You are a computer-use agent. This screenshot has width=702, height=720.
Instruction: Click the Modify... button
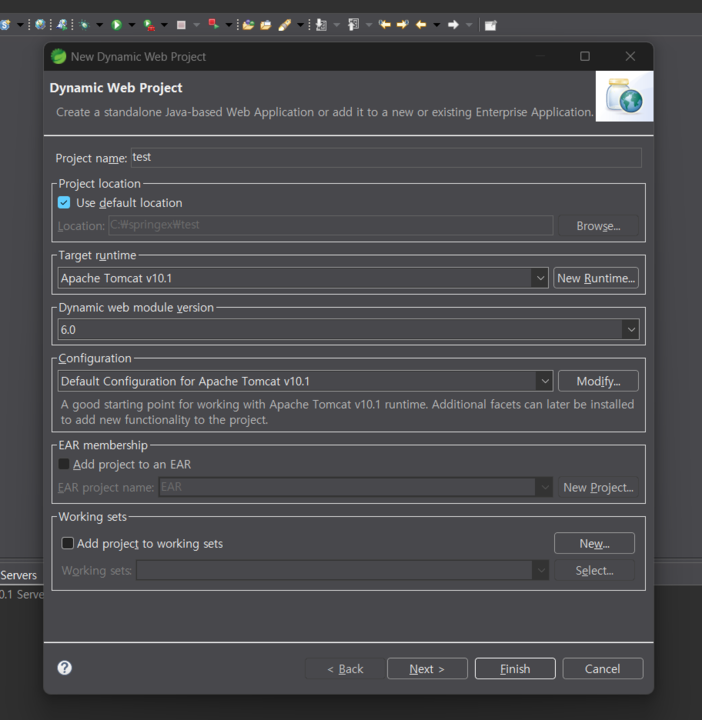pos(598,381)
